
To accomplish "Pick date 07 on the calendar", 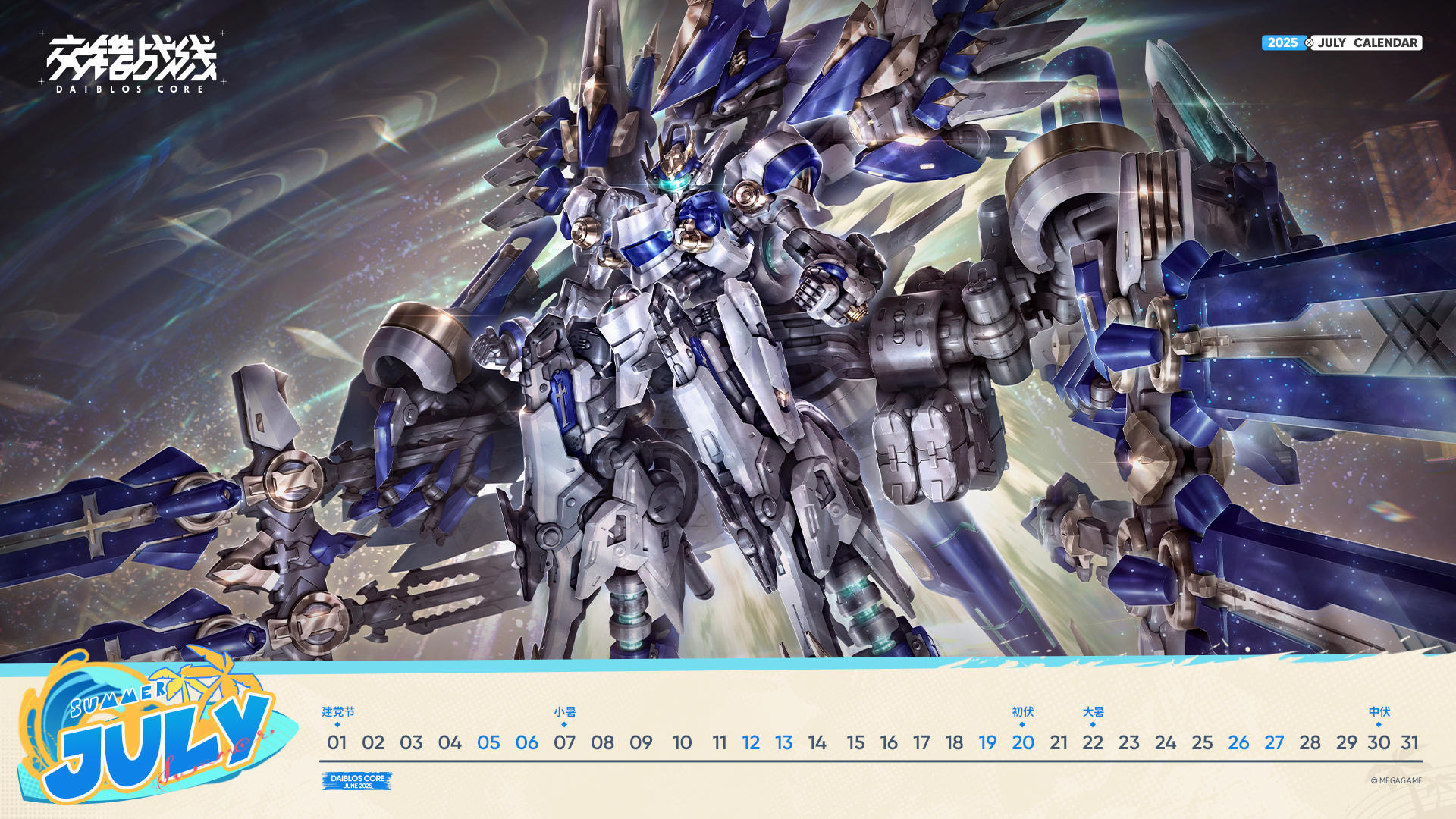I will [x=564, y=742].
